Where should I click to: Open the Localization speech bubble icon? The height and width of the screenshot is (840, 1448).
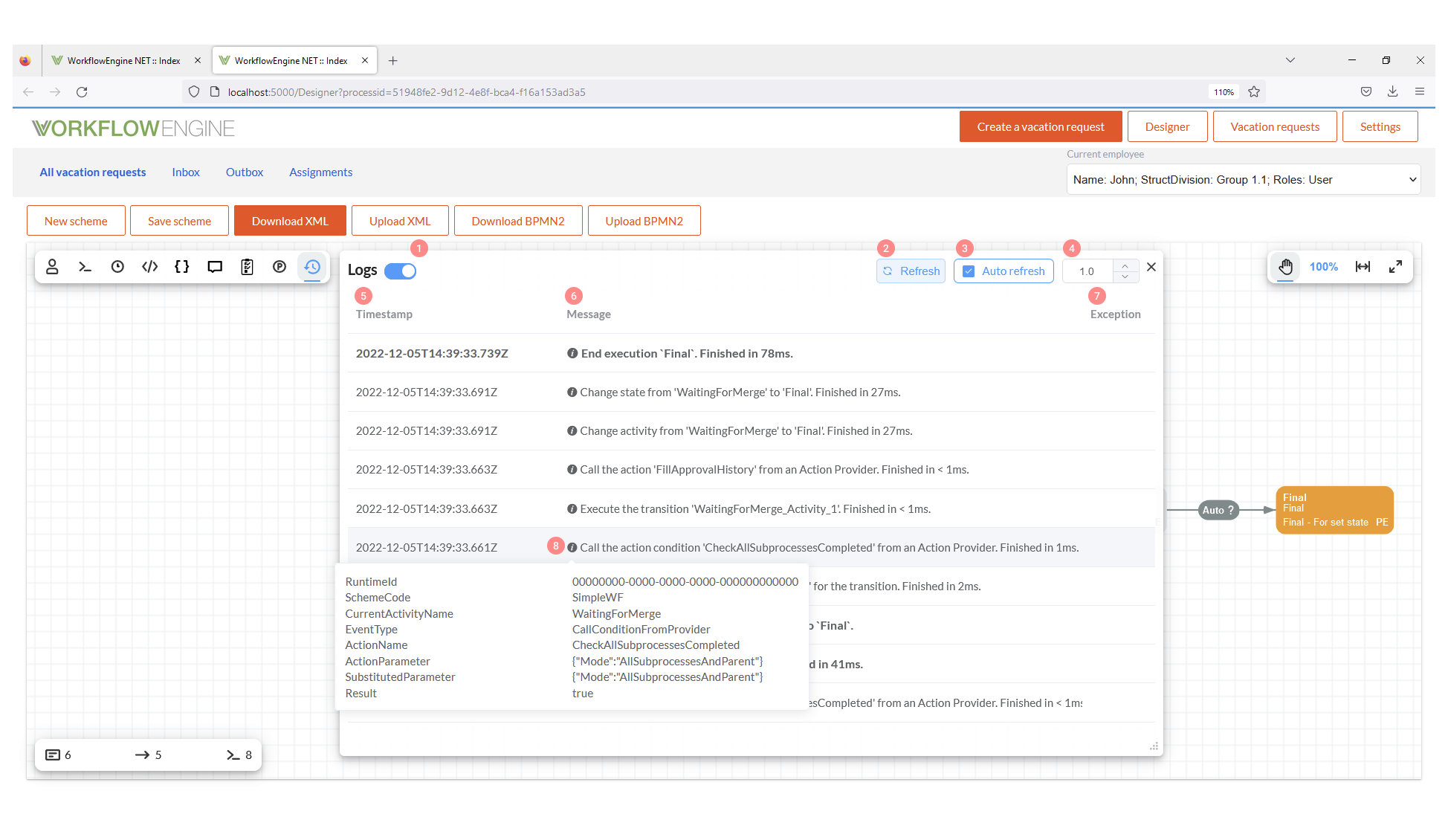(x=215, y=267)
